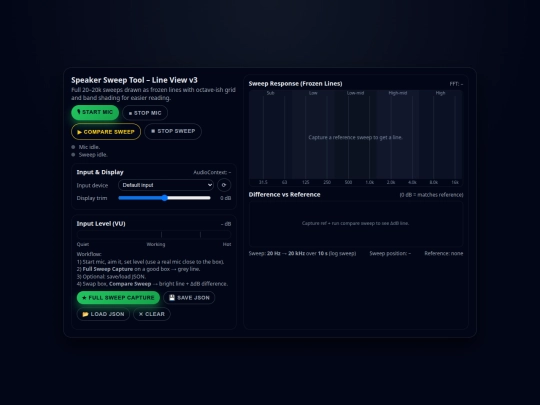
Task: Click the Sweep Response frozen lines graph
Action: 356,138
